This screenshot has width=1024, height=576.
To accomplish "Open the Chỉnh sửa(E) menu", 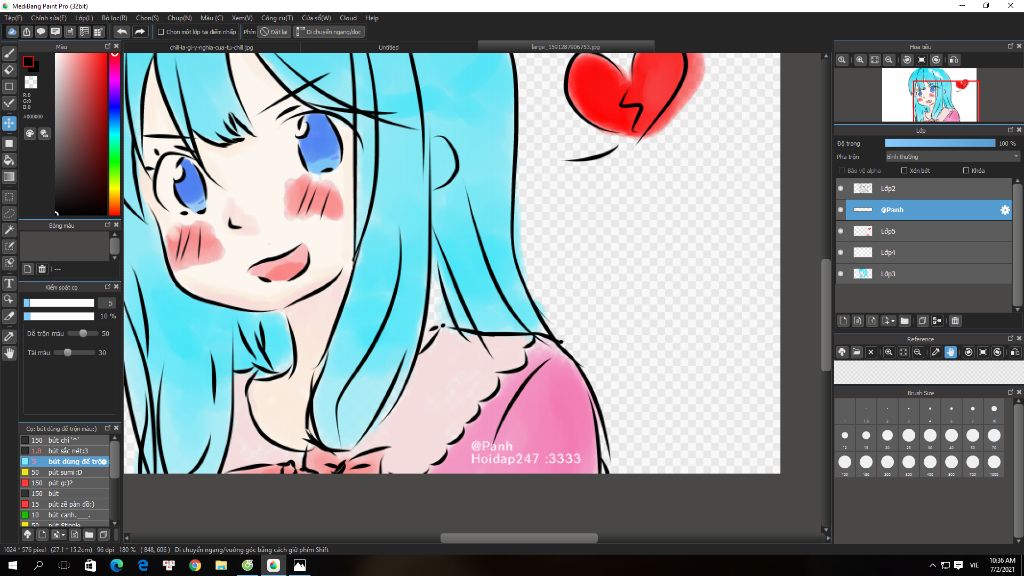I will (48, 18).
